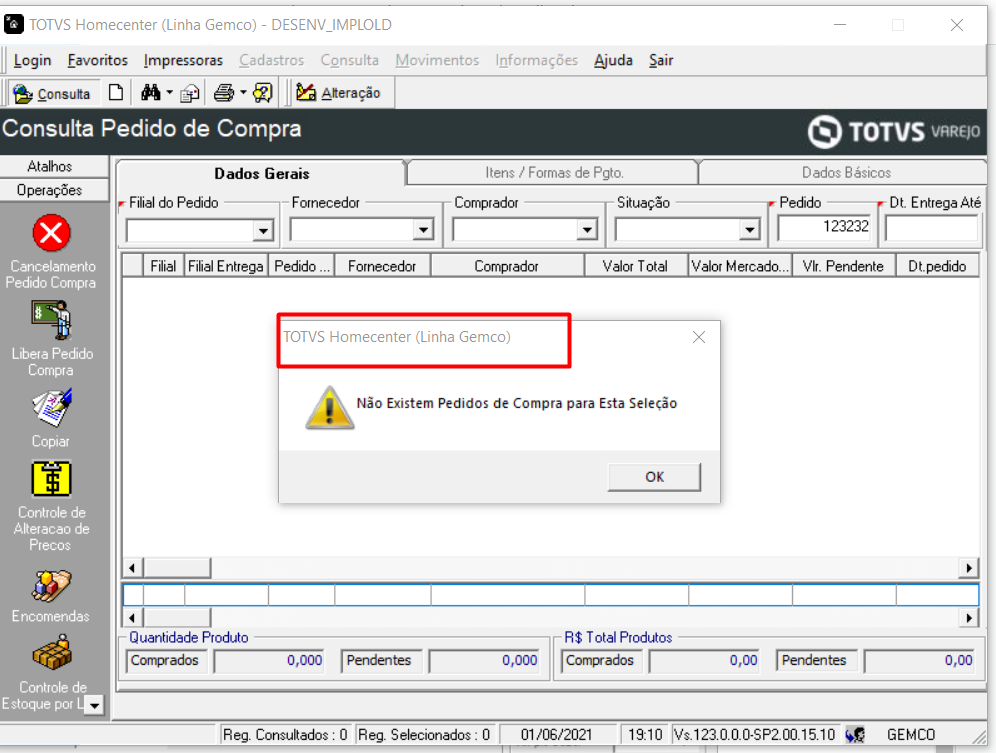Expand the Filial do Pedido combo box
The width and height of the screenshot is (996, 753).
click(262, 230)
